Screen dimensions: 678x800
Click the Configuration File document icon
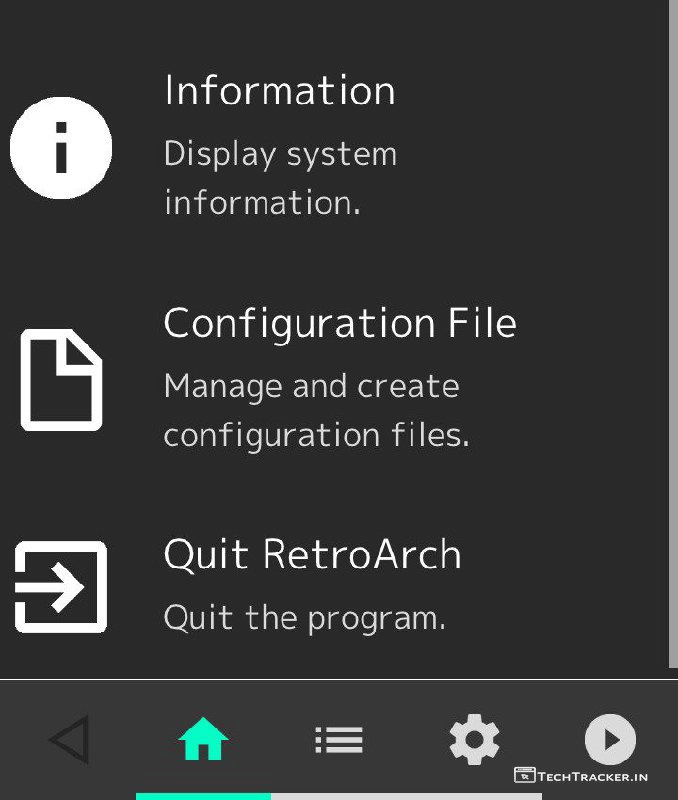[x=61, y=380]
